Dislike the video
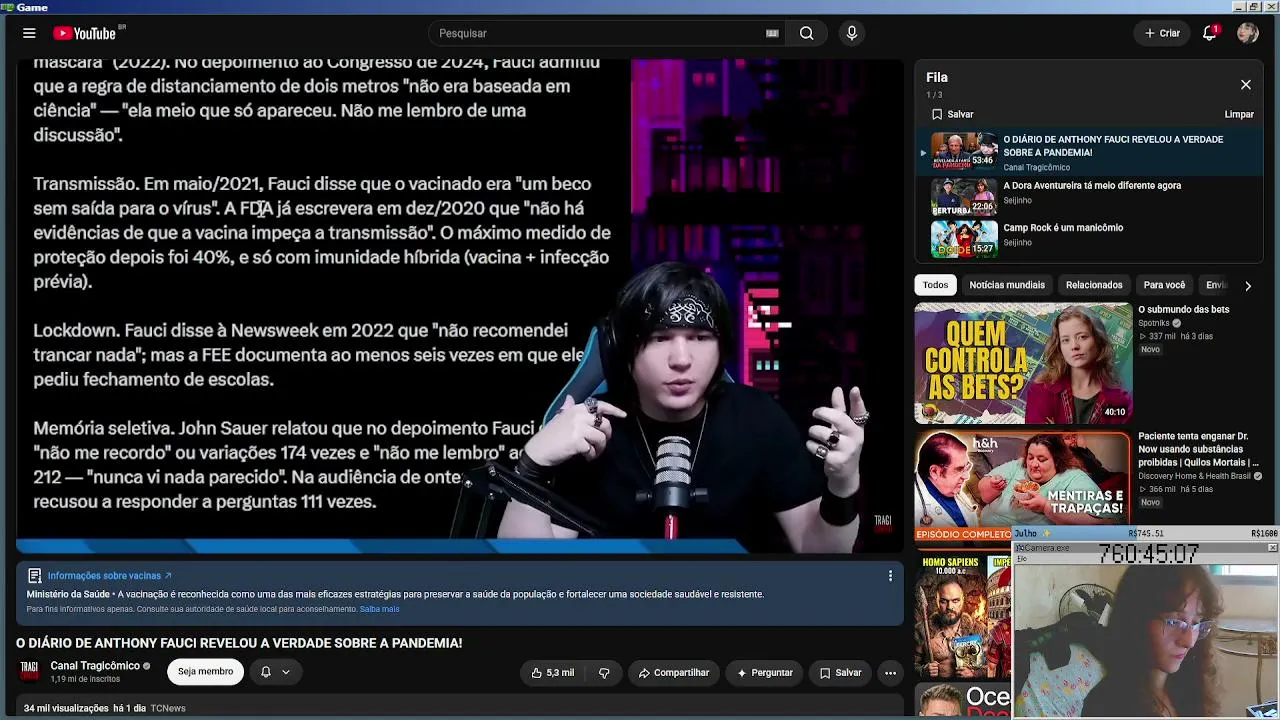Image resolution: width=1280 pixels, height=720 pixels. click(604, 673)
